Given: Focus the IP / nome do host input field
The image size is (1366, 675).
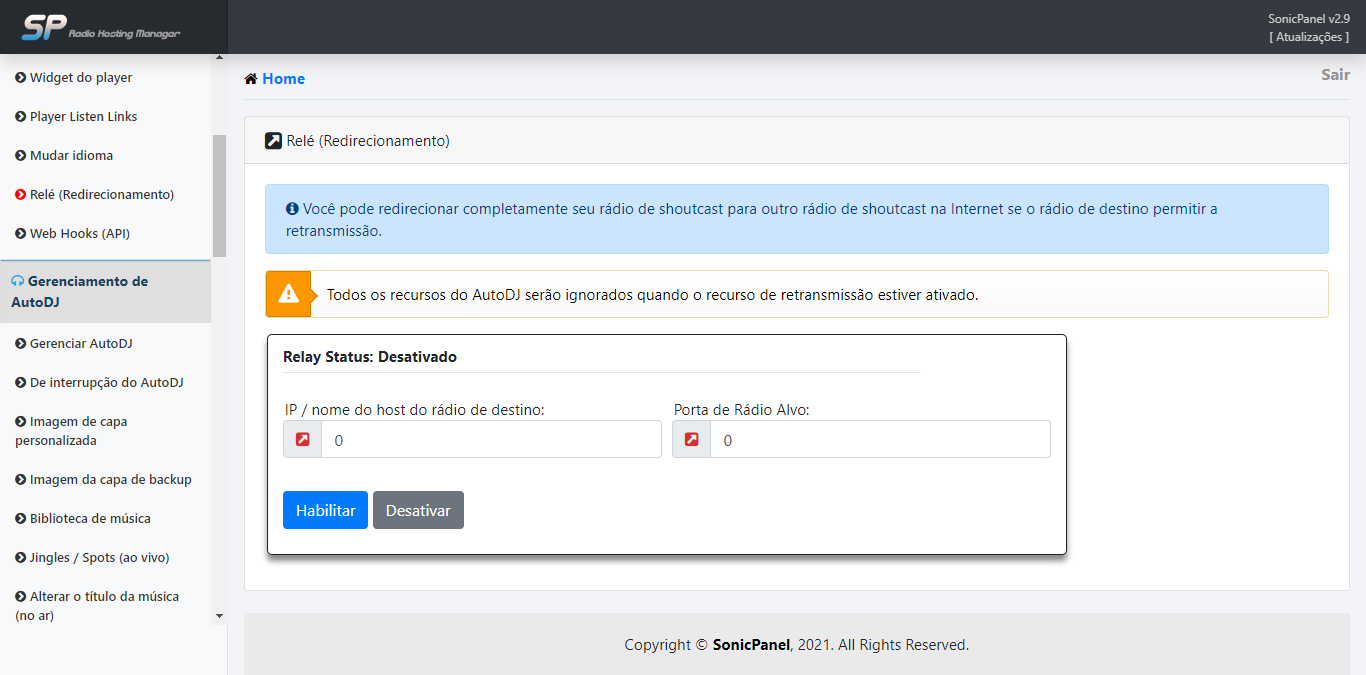Looking at the screenshot, I should coord(491,440).
